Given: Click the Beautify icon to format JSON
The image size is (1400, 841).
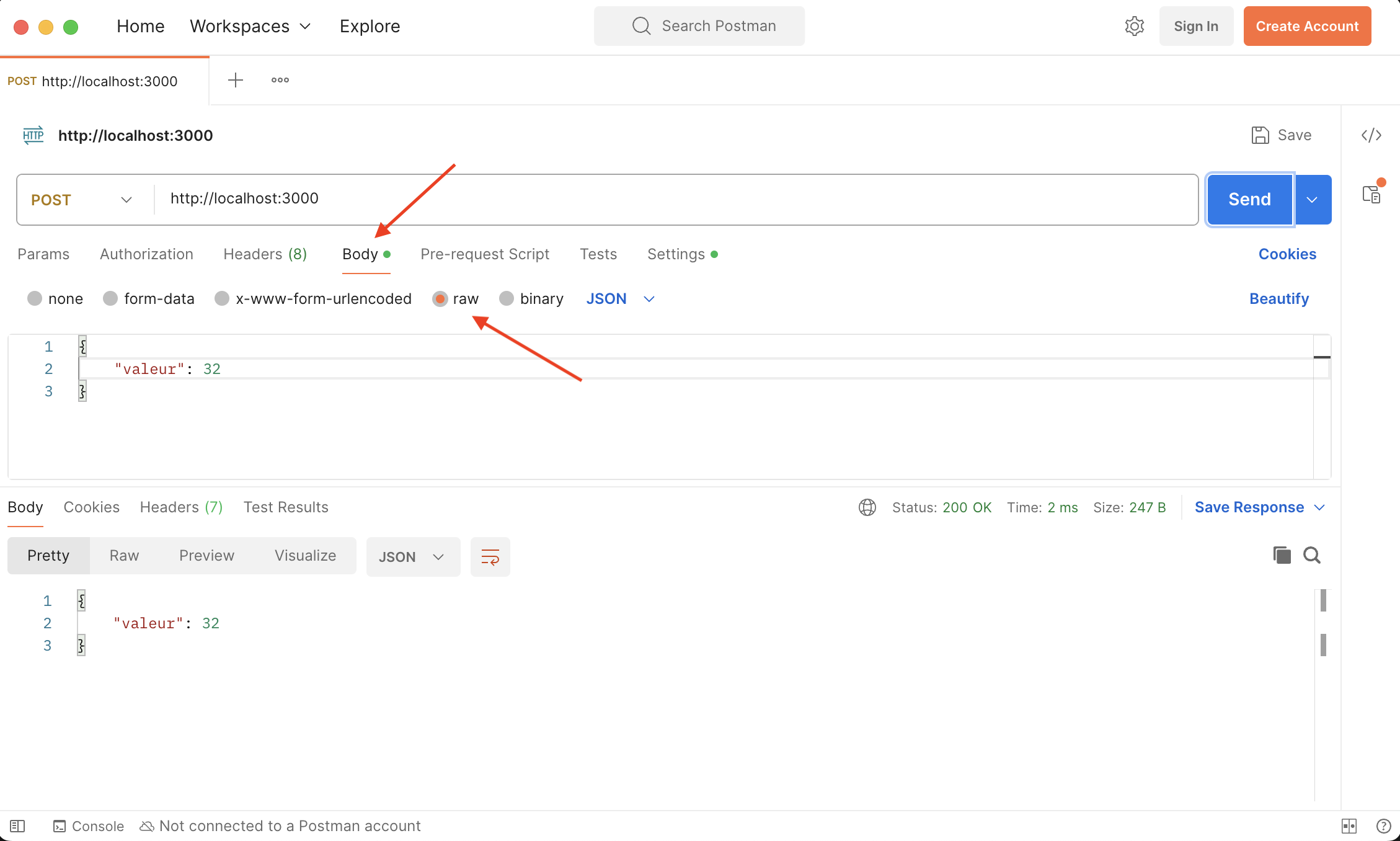Looking at the screenshot, I should (x=1280, y=298).
